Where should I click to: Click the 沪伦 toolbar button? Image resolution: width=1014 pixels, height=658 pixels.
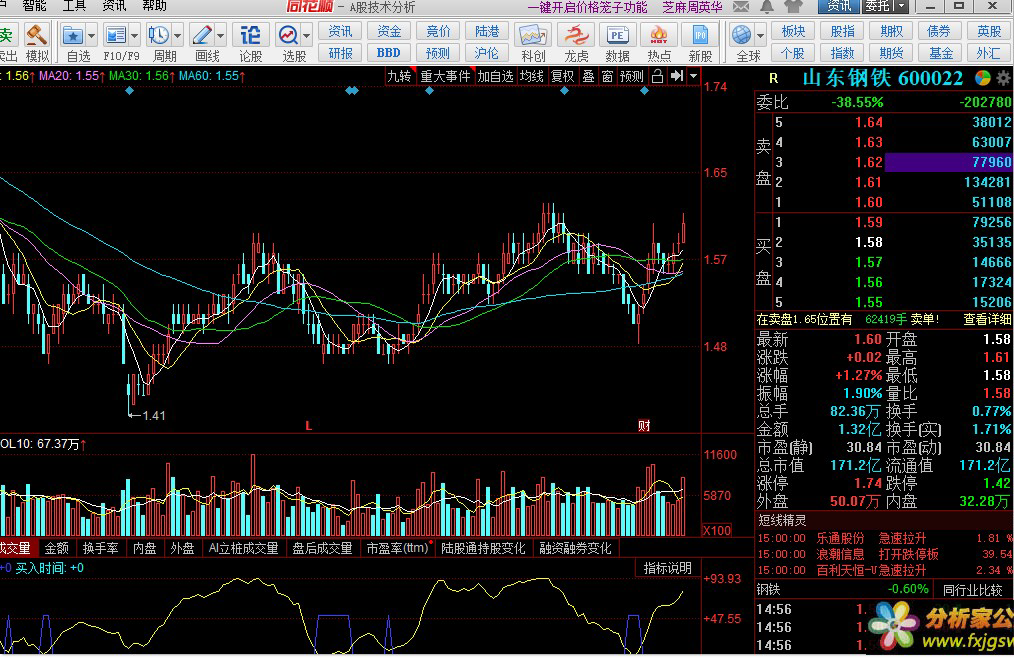(x=486, y=53)
